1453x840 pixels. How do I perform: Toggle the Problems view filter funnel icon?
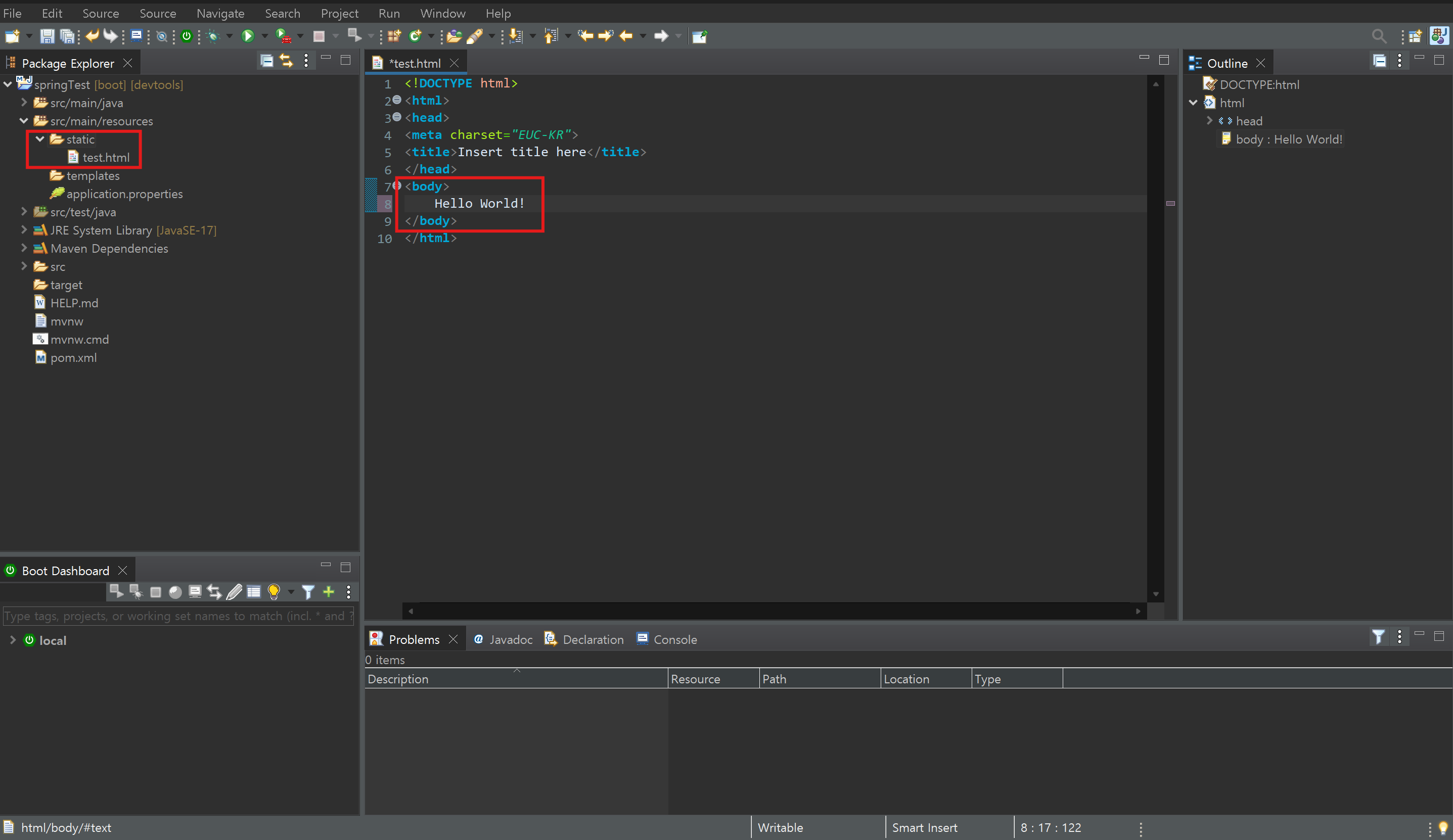tap(1378, 637)
